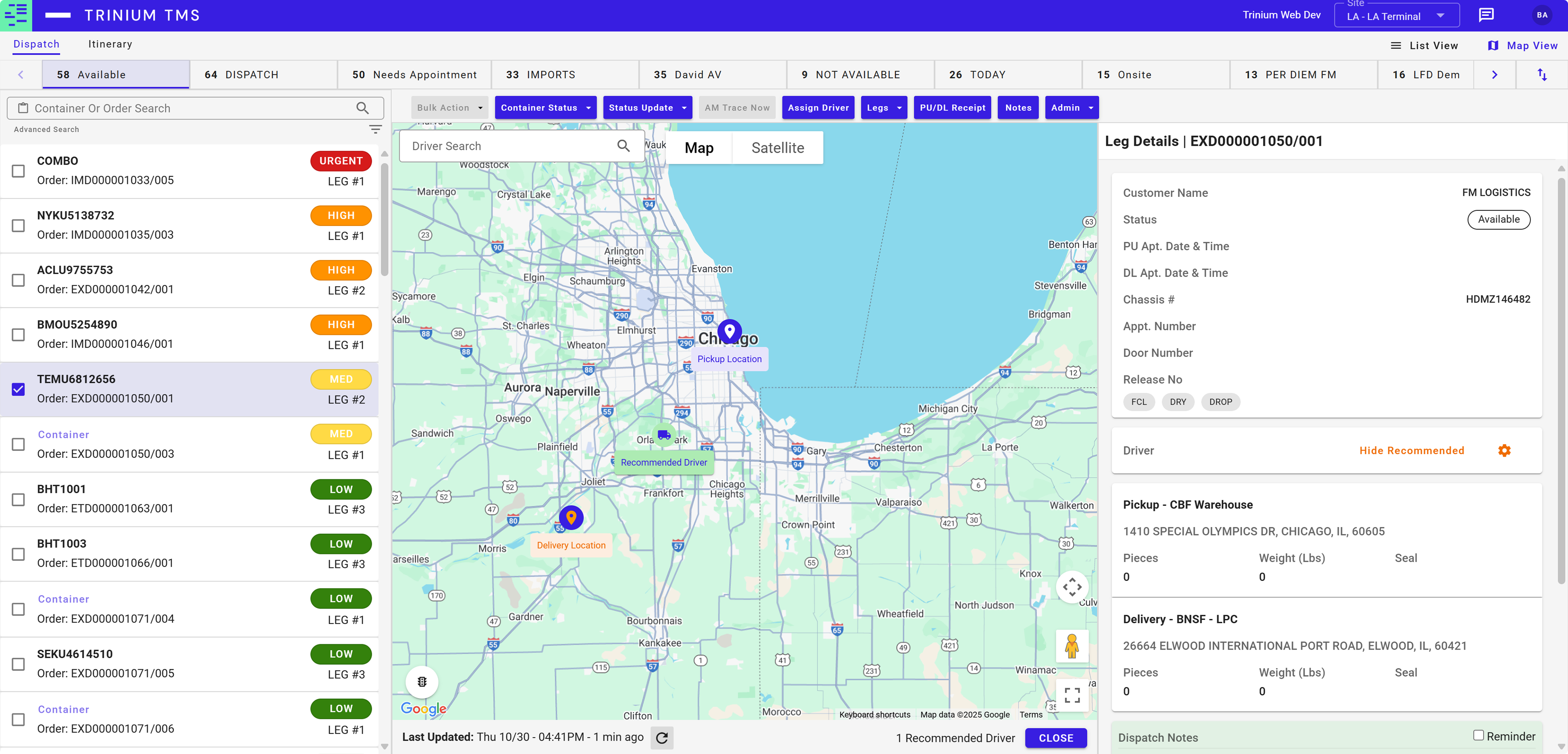This screenshot has height=754, width=1568.
Task: Click the map camera pan control
Action: (x=1071, y=587)
